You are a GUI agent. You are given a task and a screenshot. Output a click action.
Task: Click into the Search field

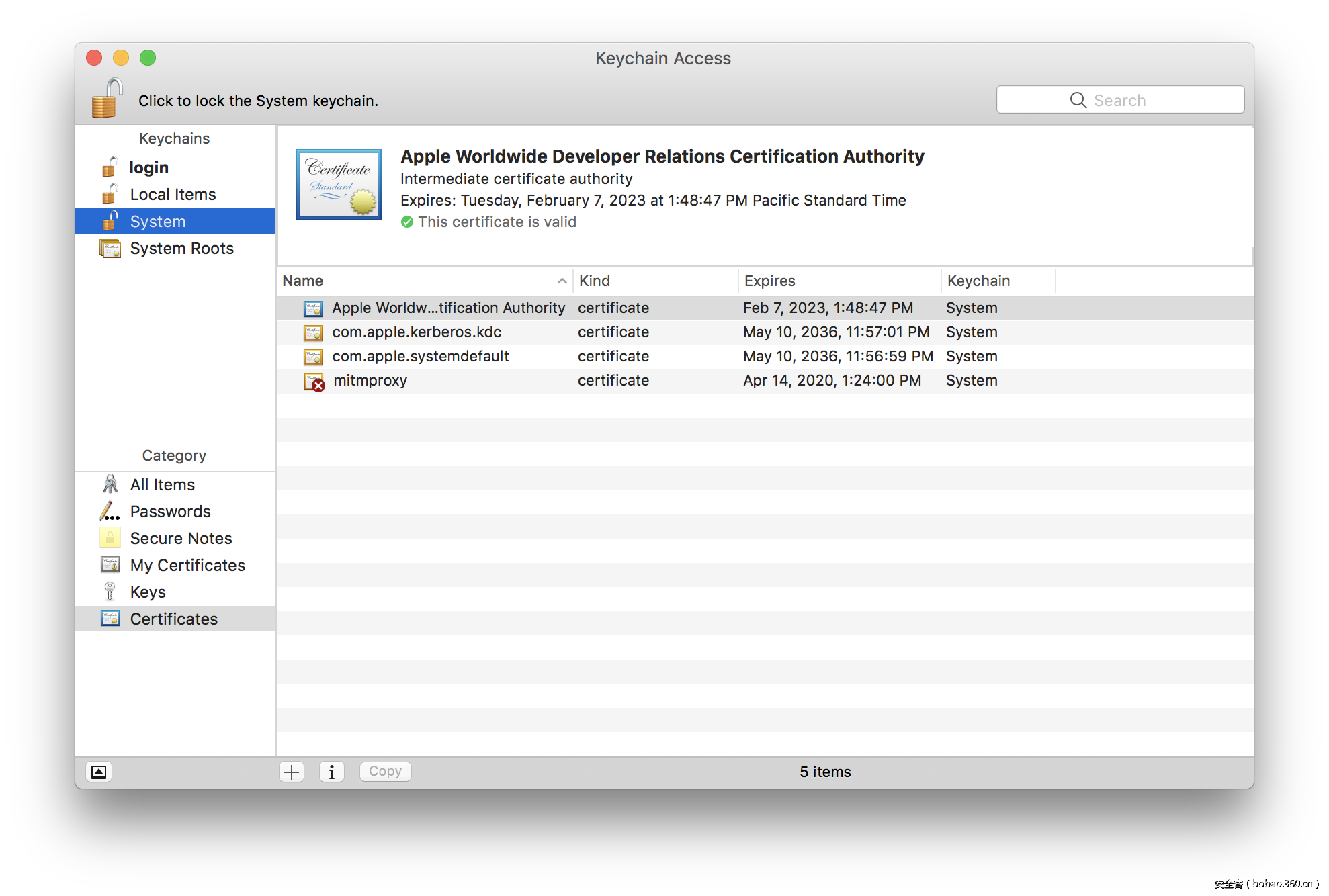1120,100
